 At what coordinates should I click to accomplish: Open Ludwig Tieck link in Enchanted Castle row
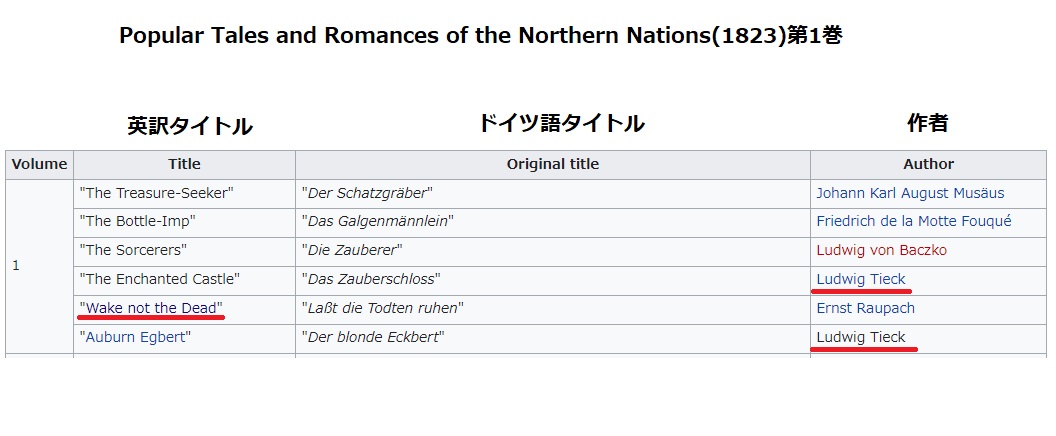pyautogui.click(x=861, y=279)
